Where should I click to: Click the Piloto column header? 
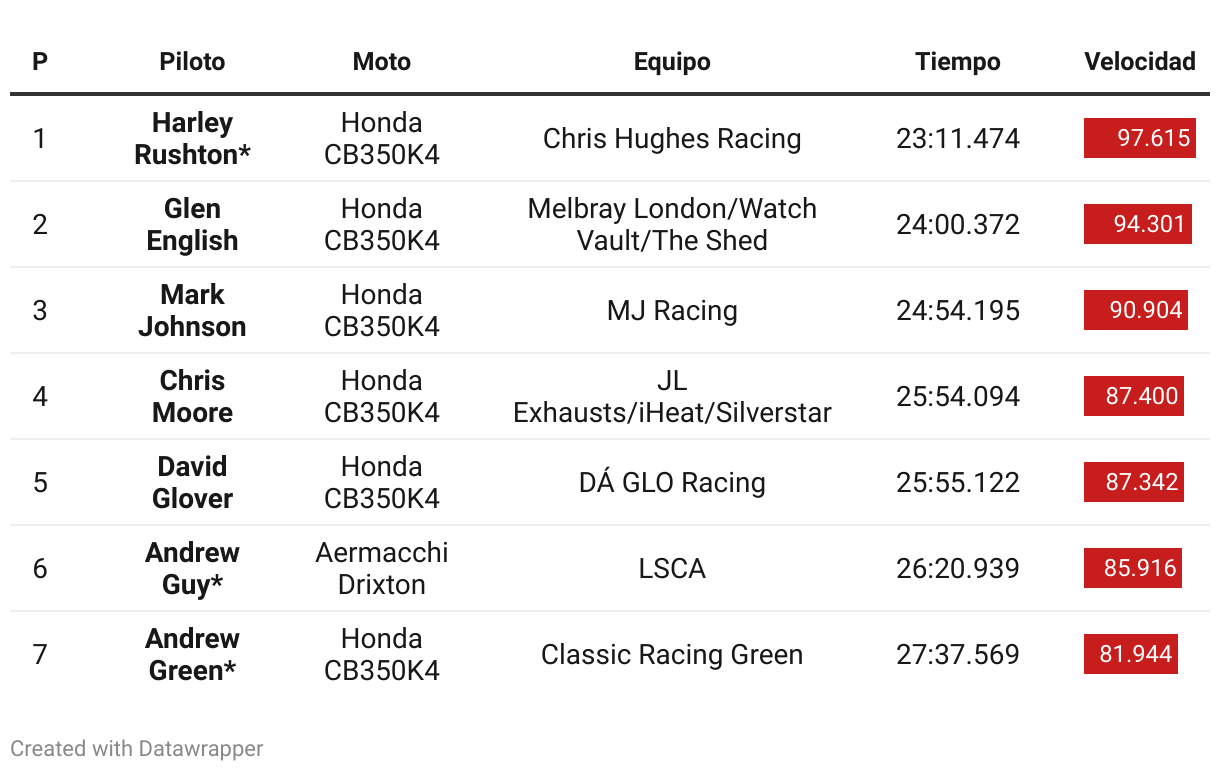click(x=192, y=62)
